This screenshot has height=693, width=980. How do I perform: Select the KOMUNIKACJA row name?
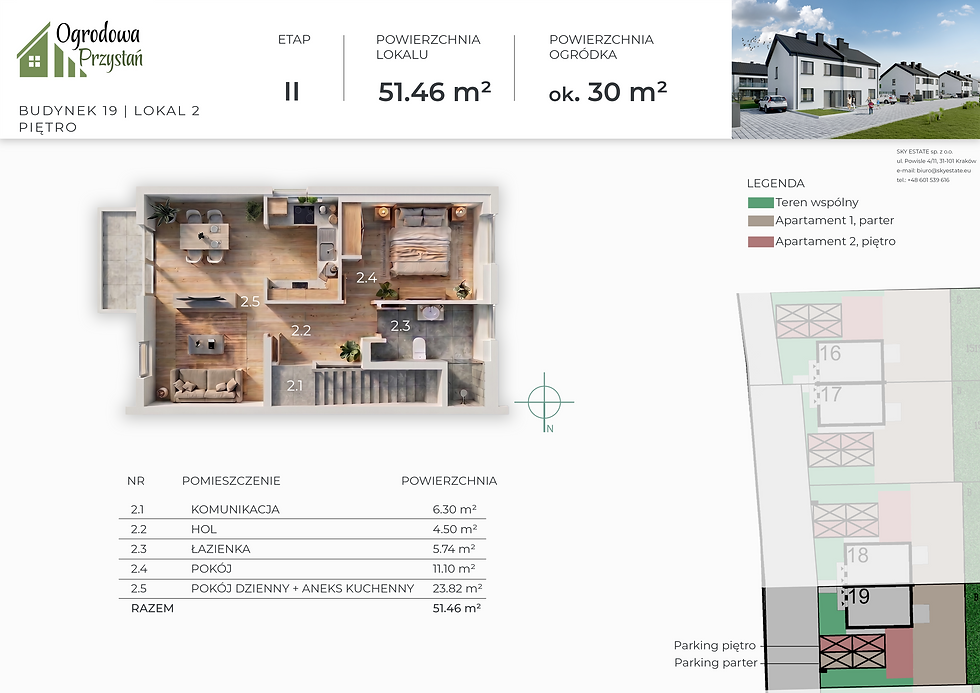[x=235, y=509]
